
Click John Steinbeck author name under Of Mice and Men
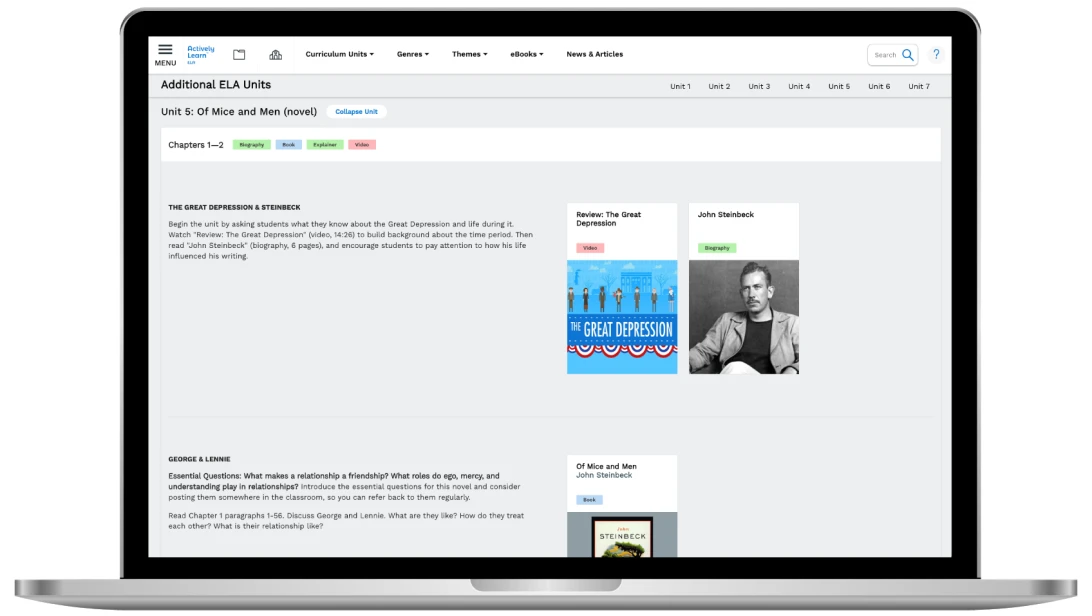pos(604,475)
